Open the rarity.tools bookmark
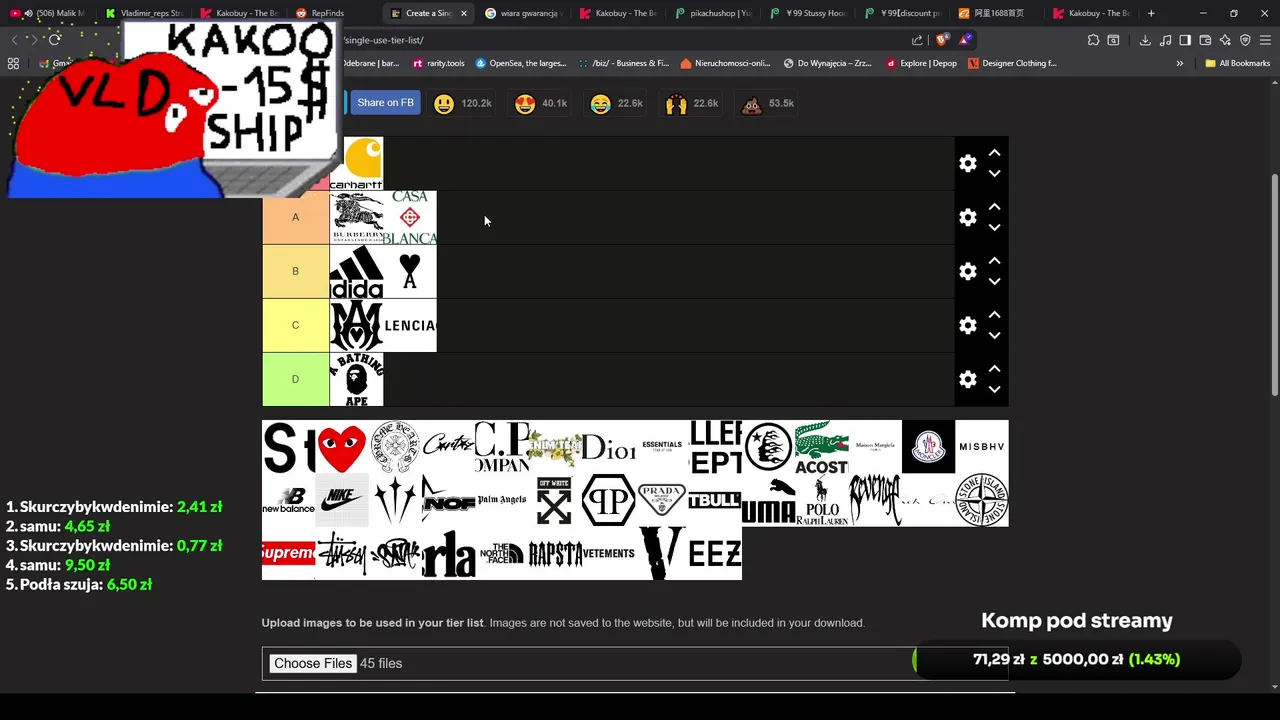 point(439,63)
